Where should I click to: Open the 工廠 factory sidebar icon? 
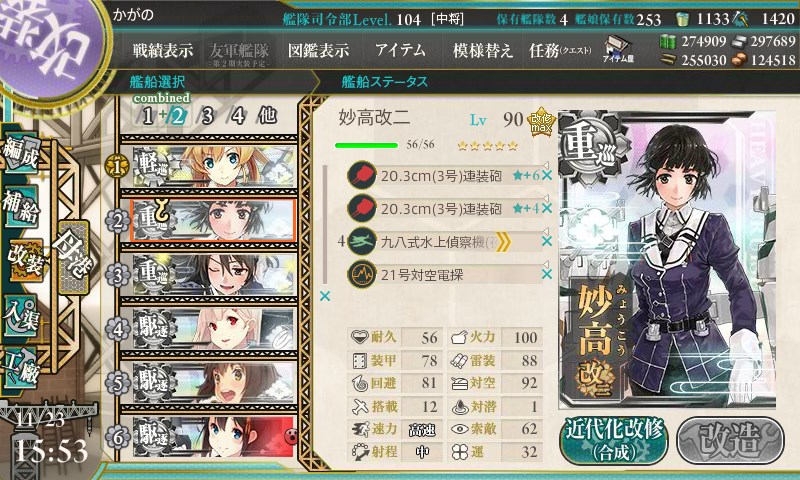point(20,366)
